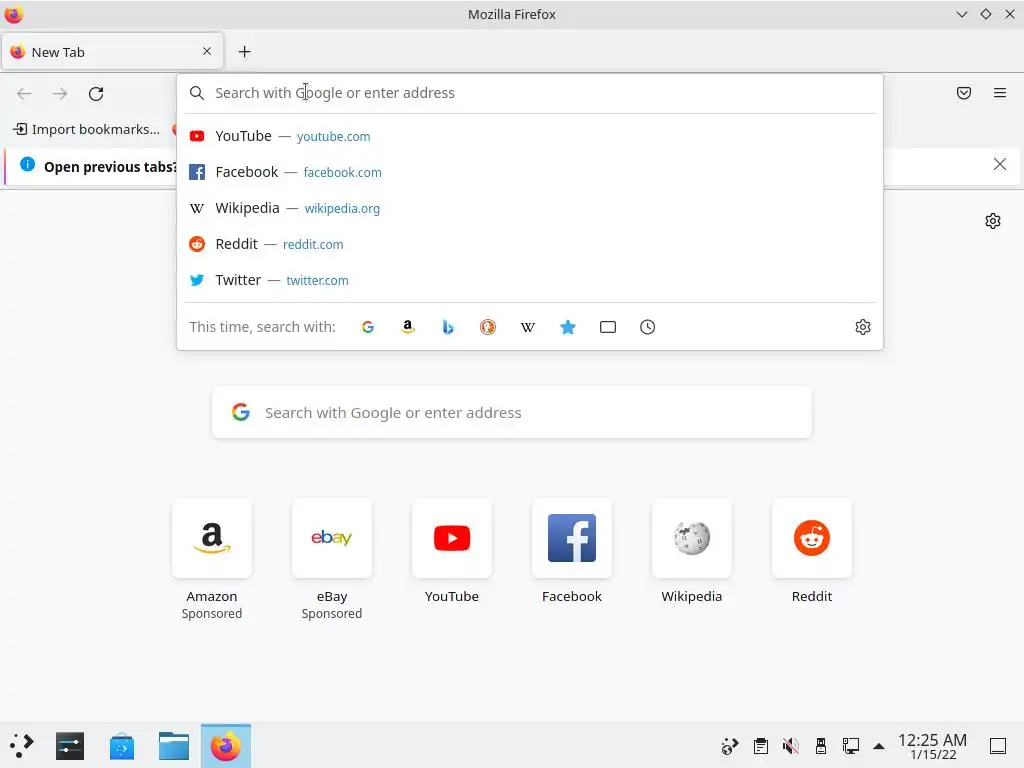The width and height of the screenshot is (1024, 768).
Task: Open the updates notifier tray icon
Action: pyautogui.click(x=729, y=746)
